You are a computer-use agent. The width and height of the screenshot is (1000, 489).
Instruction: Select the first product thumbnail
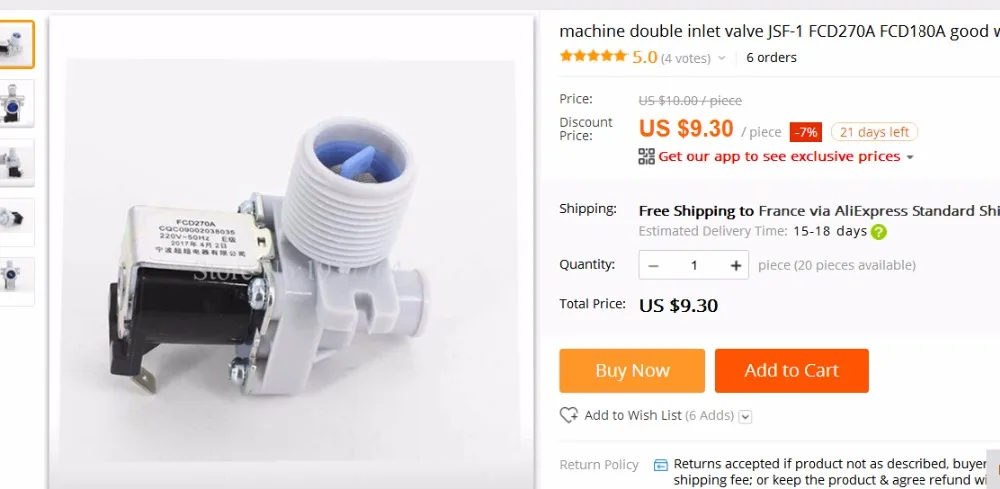[x=16, y=45]
